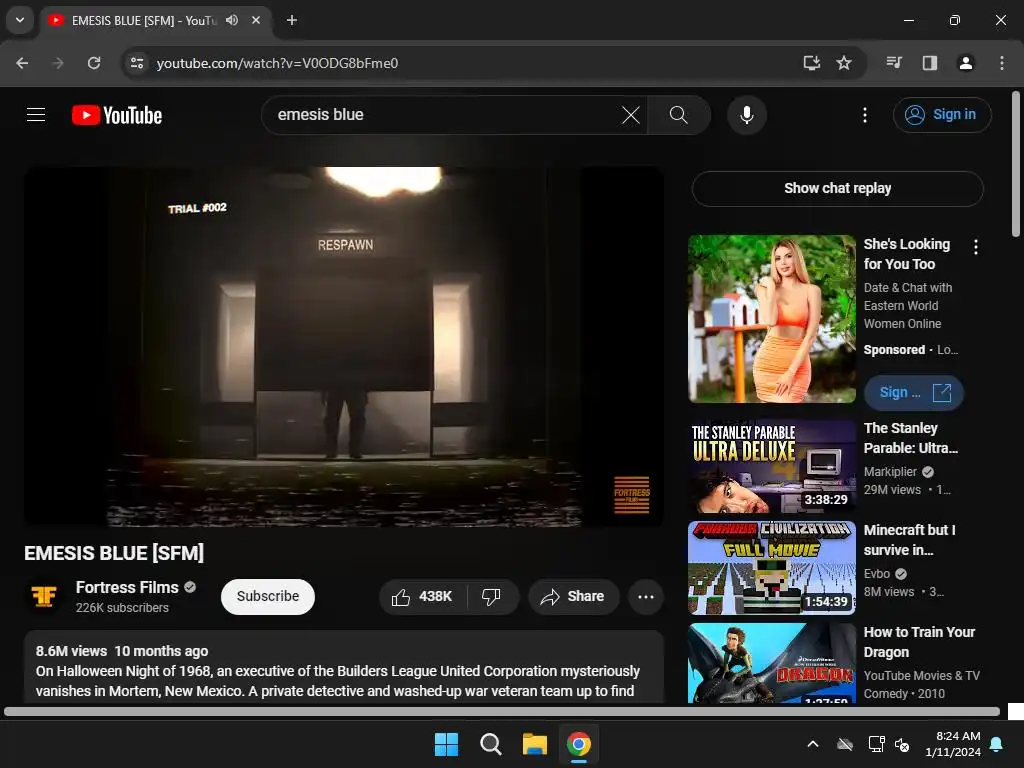
Task: Dislike the video with thumbs down
Action: (x=492, y=596)
